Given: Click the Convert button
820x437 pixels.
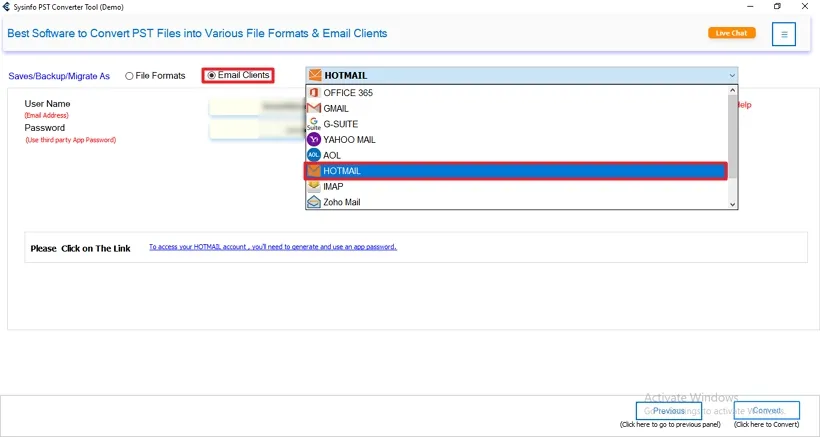Looking at the screenshot, I should coord(767,411).
